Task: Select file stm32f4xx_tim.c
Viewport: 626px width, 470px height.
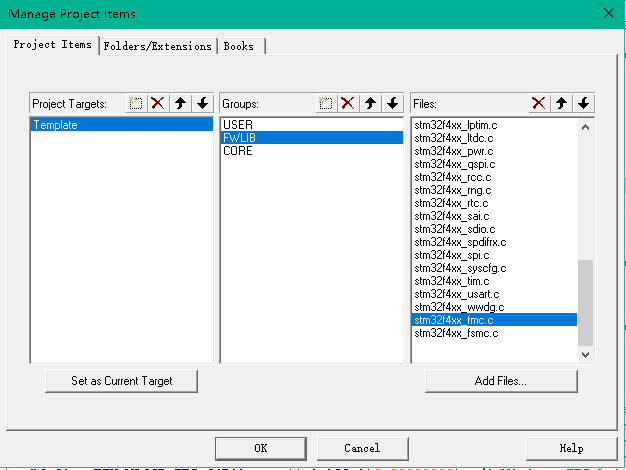Action: click(494, 281)
